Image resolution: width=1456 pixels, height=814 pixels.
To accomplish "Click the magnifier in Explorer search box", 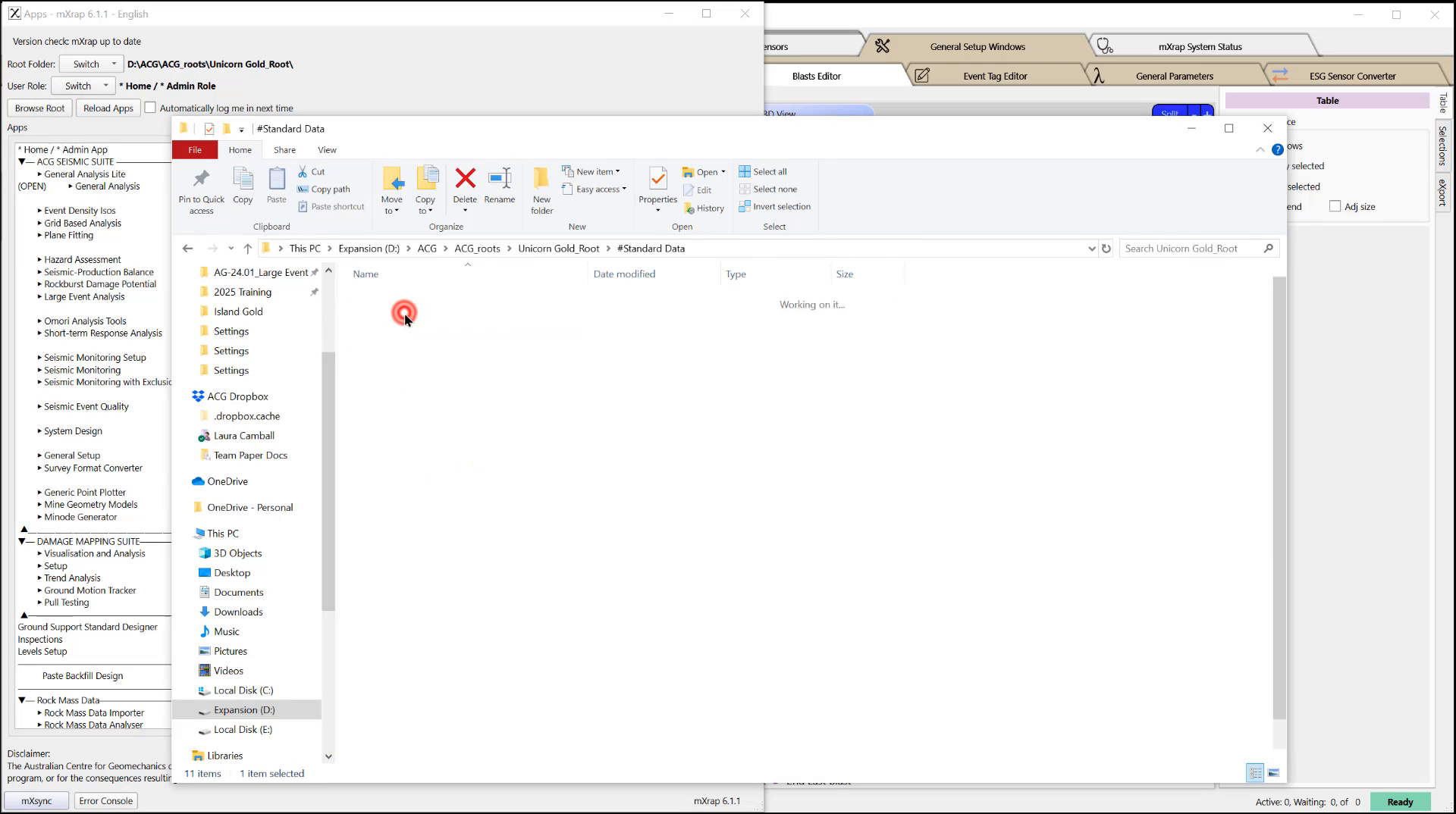I will [x=1268, y=248].
